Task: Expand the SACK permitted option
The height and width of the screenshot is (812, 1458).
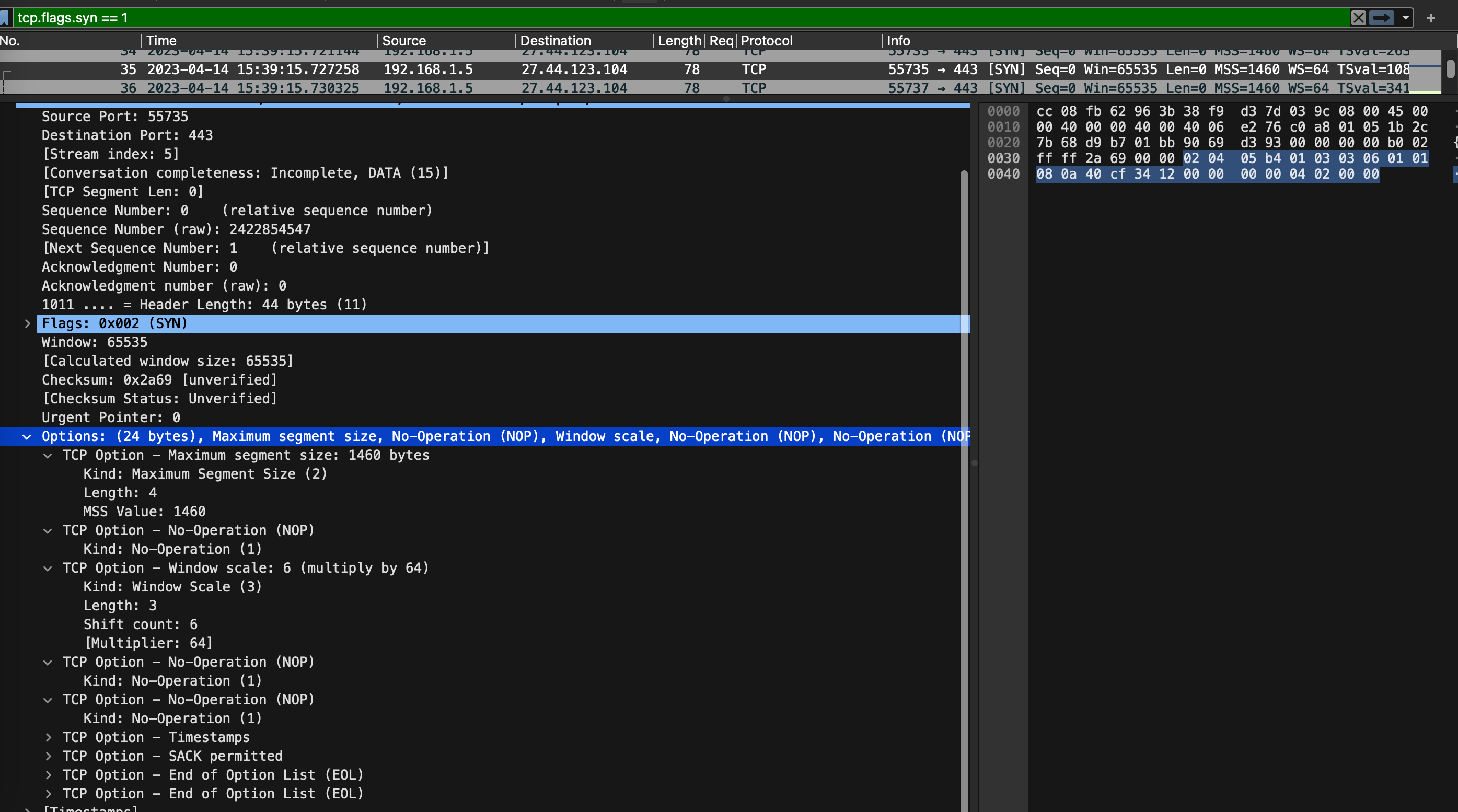Action: point(48,757)
